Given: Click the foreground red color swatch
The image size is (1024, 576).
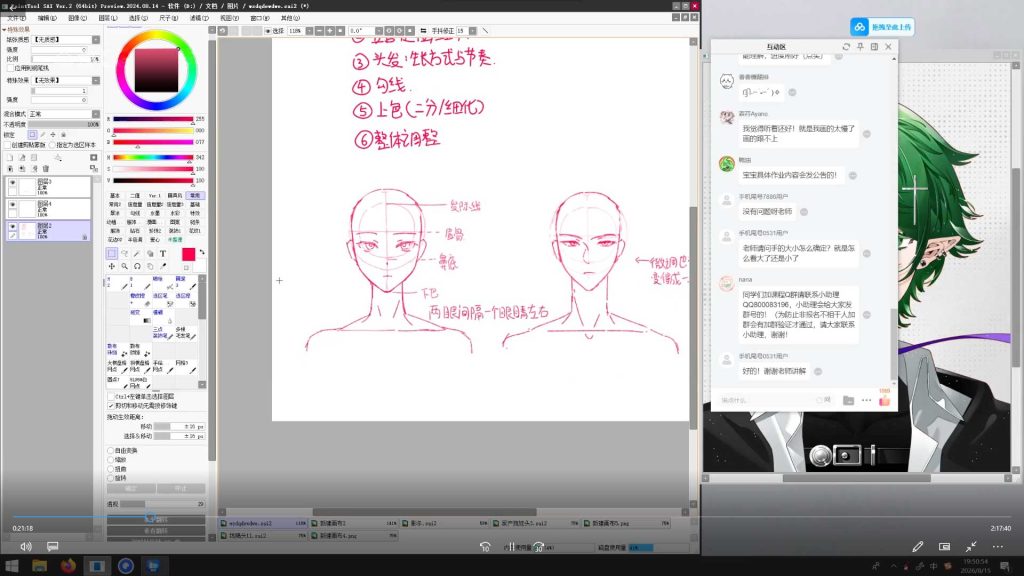Looking at the screenshot, I should point(188,254).
